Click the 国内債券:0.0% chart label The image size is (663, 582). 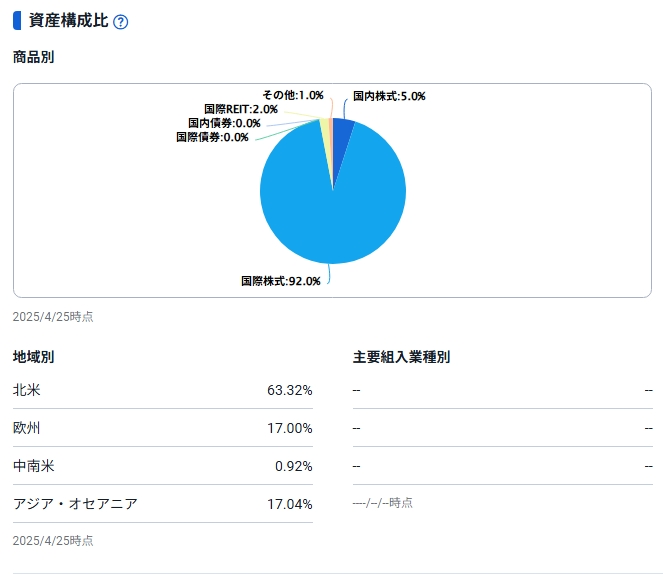(224, 123)
